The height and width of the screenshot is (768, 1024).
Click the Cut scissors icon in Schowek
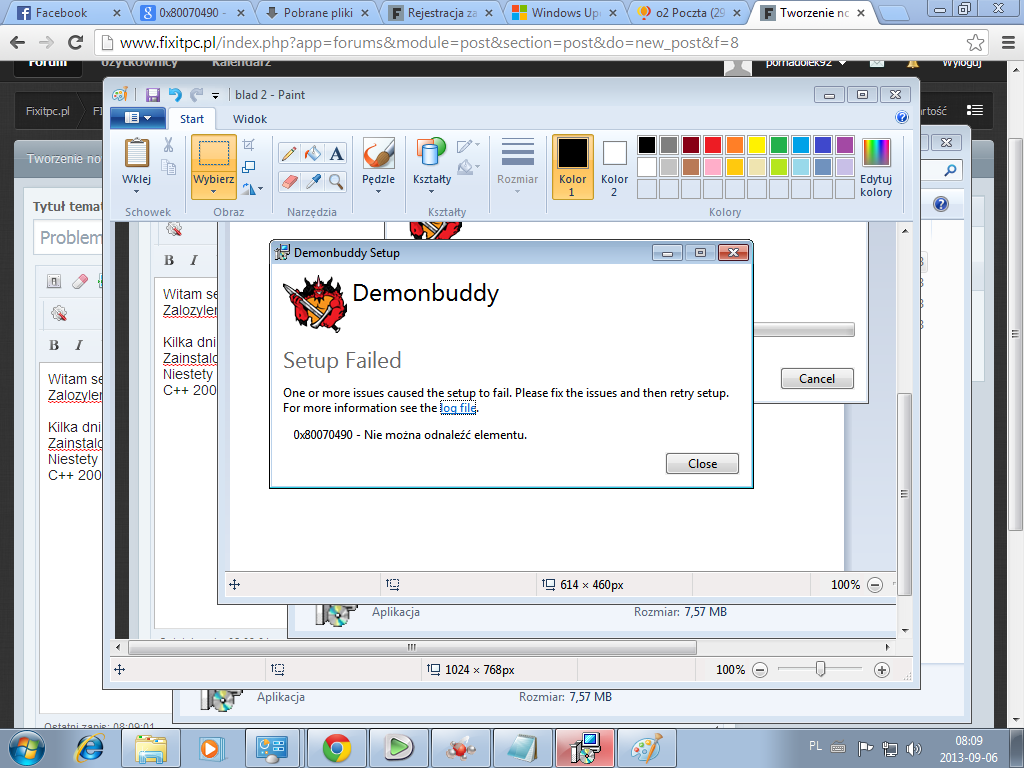[x=168, y=145]
